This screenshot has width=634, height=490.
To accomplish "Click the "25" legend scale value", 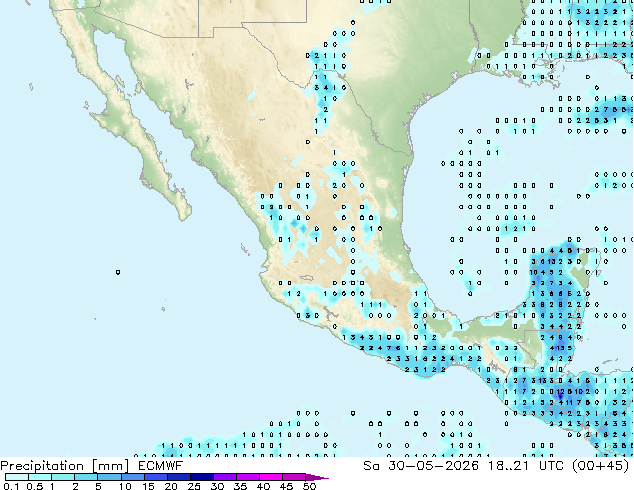I will (194, 486).
